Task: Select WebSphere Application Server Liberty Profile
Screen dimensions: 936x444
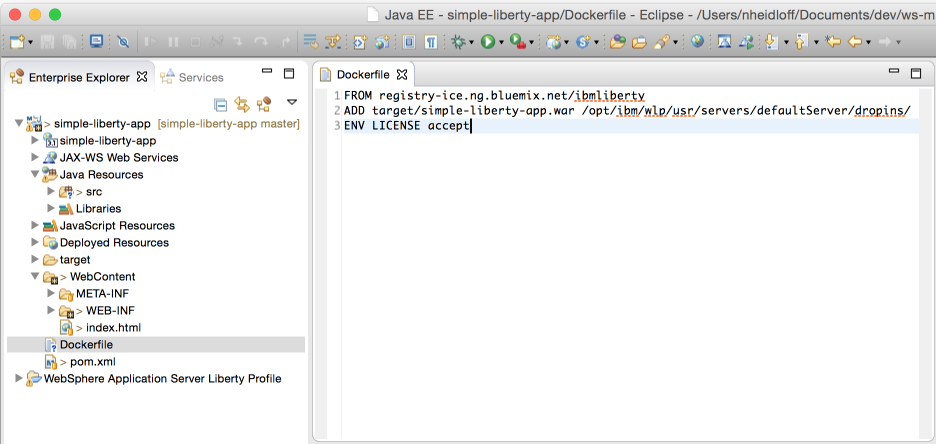Action: (x=162, y=379)
